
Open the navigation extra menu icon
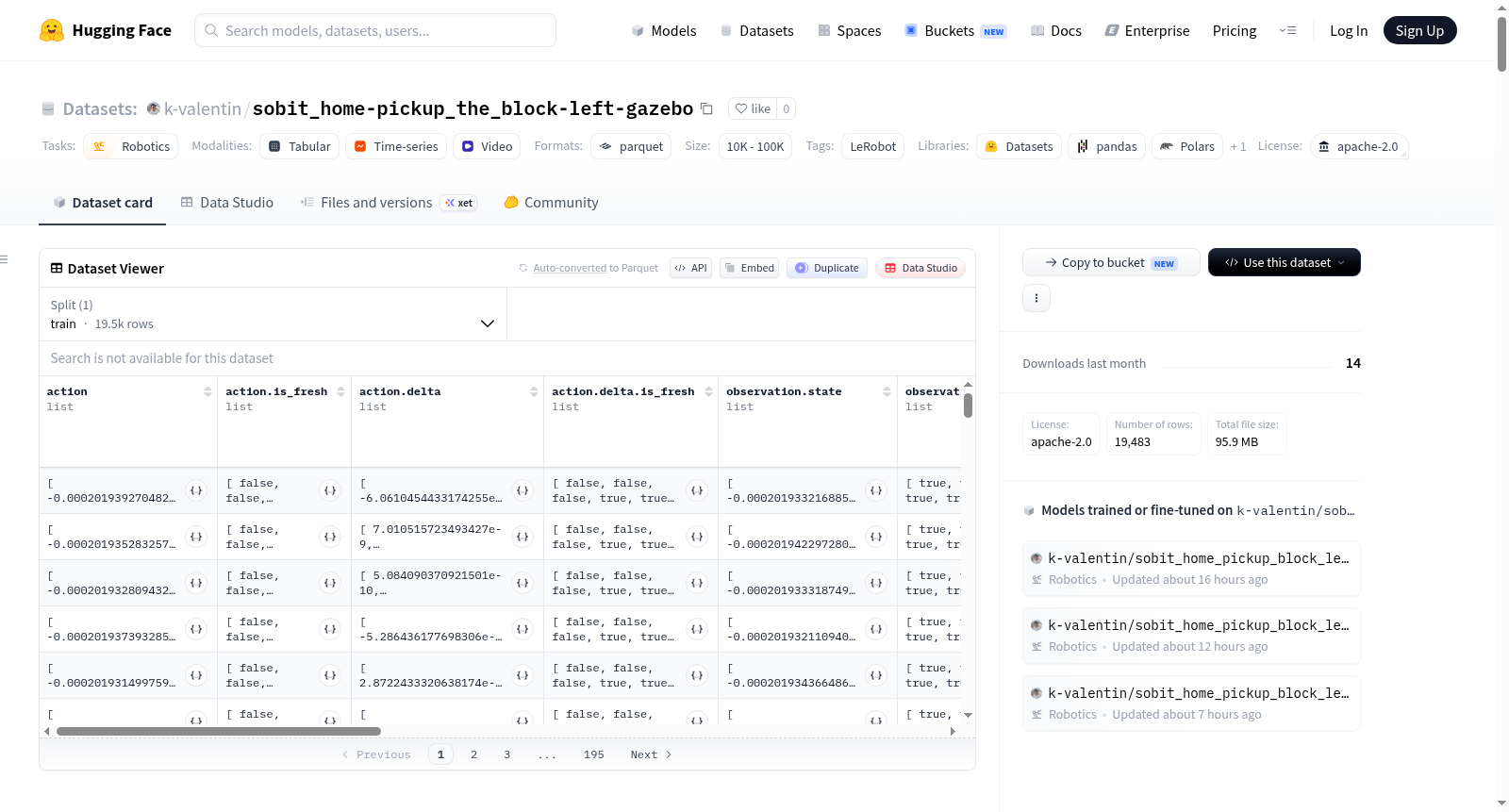click(1287, 30)
